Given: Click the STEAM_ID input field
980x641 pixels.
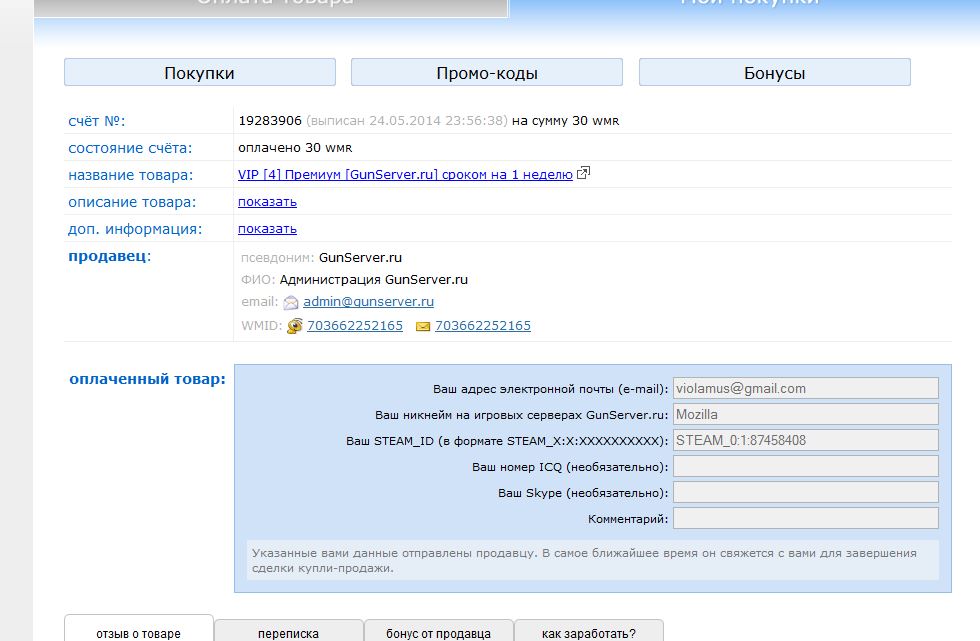Looking at the screenshot, I should [805, 440].
